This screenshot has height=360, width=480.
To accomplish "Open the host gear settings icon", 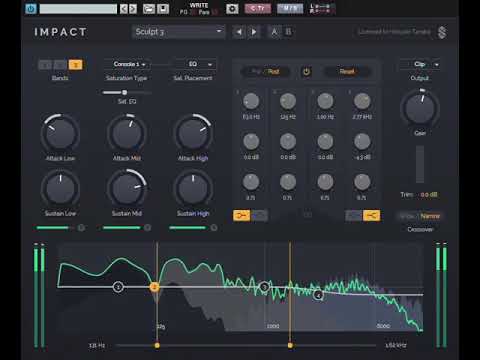I will point(232,9).
